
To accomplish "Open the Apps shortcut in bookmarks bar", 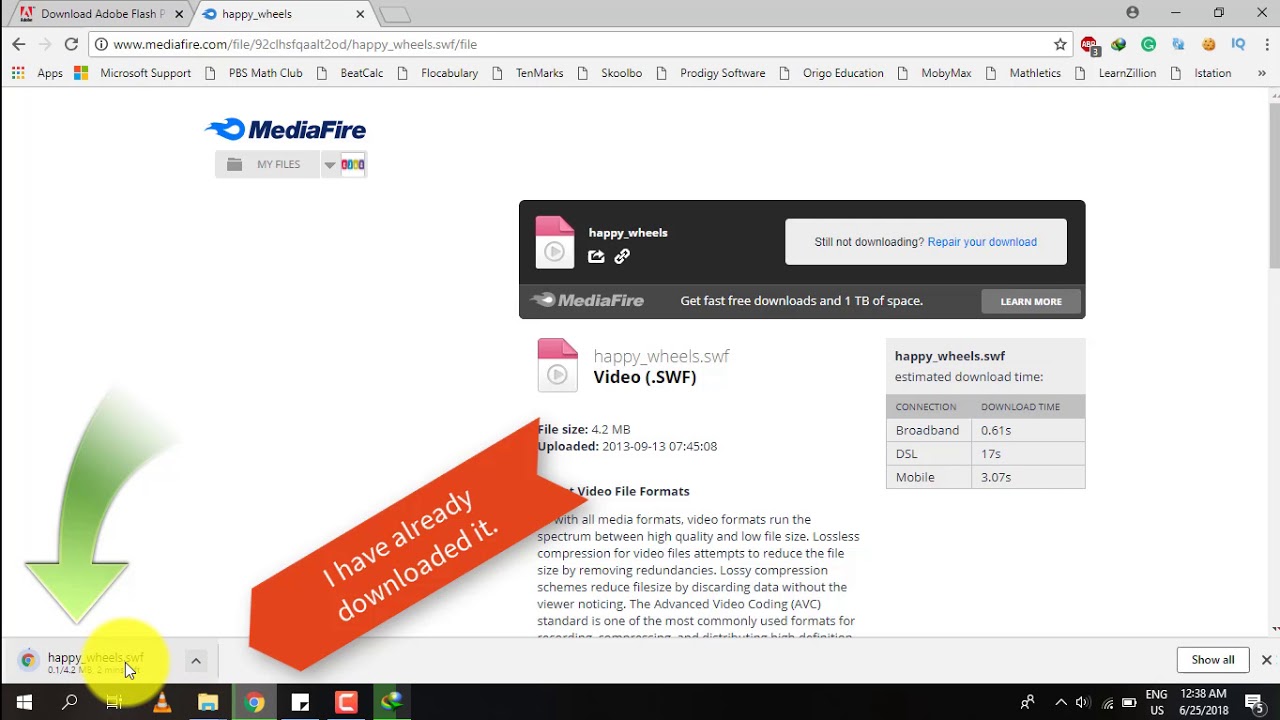I will click(x=37, y=73).
